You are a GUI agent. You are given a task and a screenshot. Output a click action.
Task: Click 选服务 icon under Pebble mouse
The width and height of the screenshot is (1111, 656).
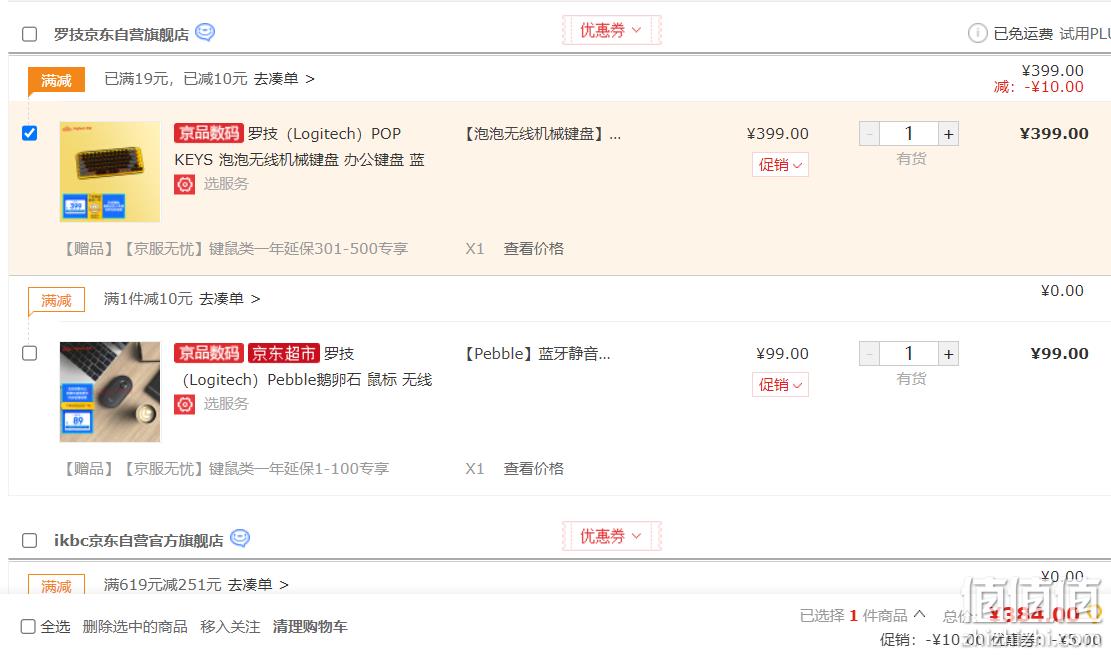pos(184,404)
